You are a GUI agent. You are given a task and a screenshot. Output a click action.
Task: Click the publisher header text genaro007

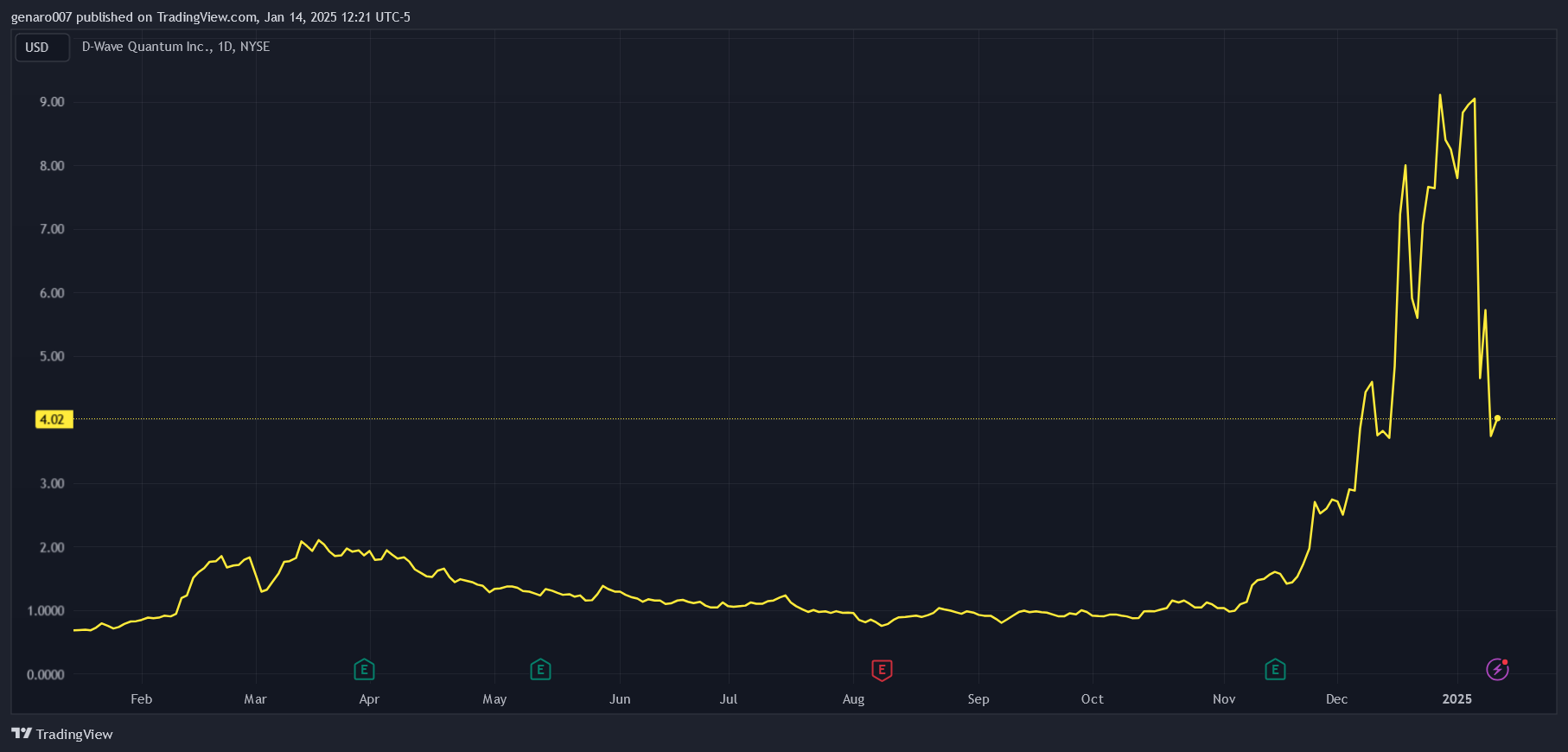tap(41, 17)
